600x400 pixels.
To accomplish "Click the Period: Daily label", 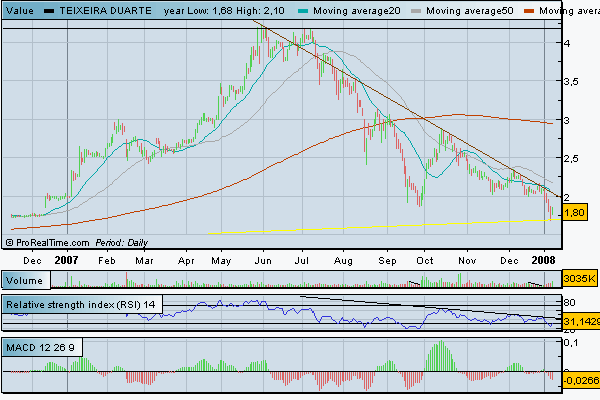I will (x=122, y=243).
